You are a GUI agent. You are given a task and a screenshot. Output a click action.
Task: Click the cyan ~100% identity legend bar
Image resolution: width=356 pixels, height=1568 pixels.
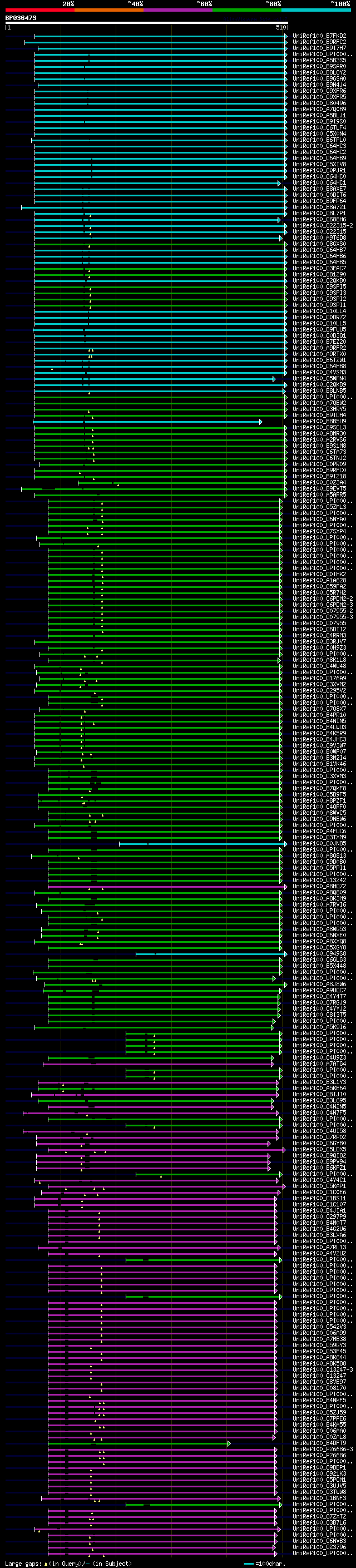pyautogui.click(x=316, y=10)
